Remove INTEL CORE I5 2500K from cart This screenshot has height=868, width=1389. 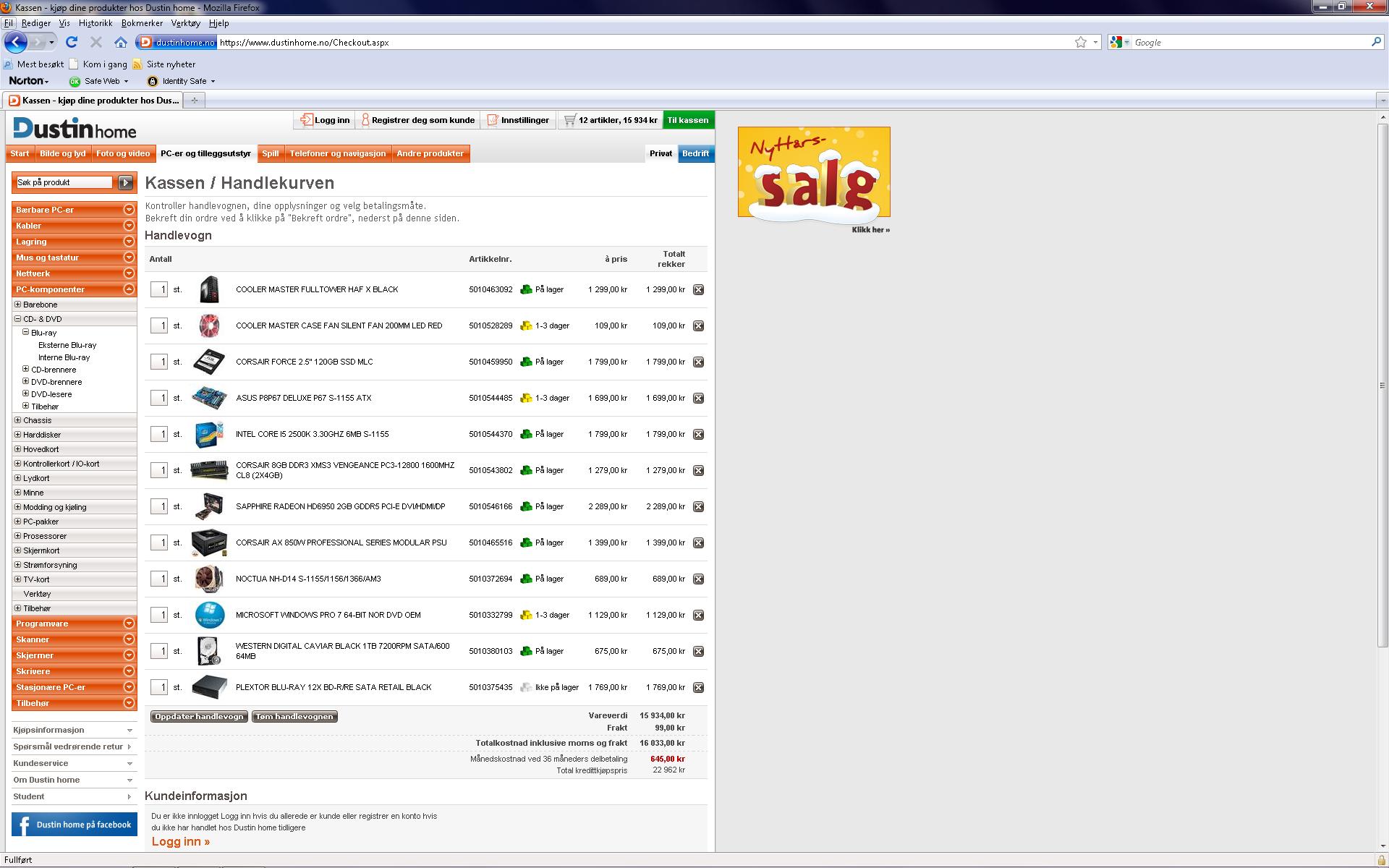coord(698,434)
